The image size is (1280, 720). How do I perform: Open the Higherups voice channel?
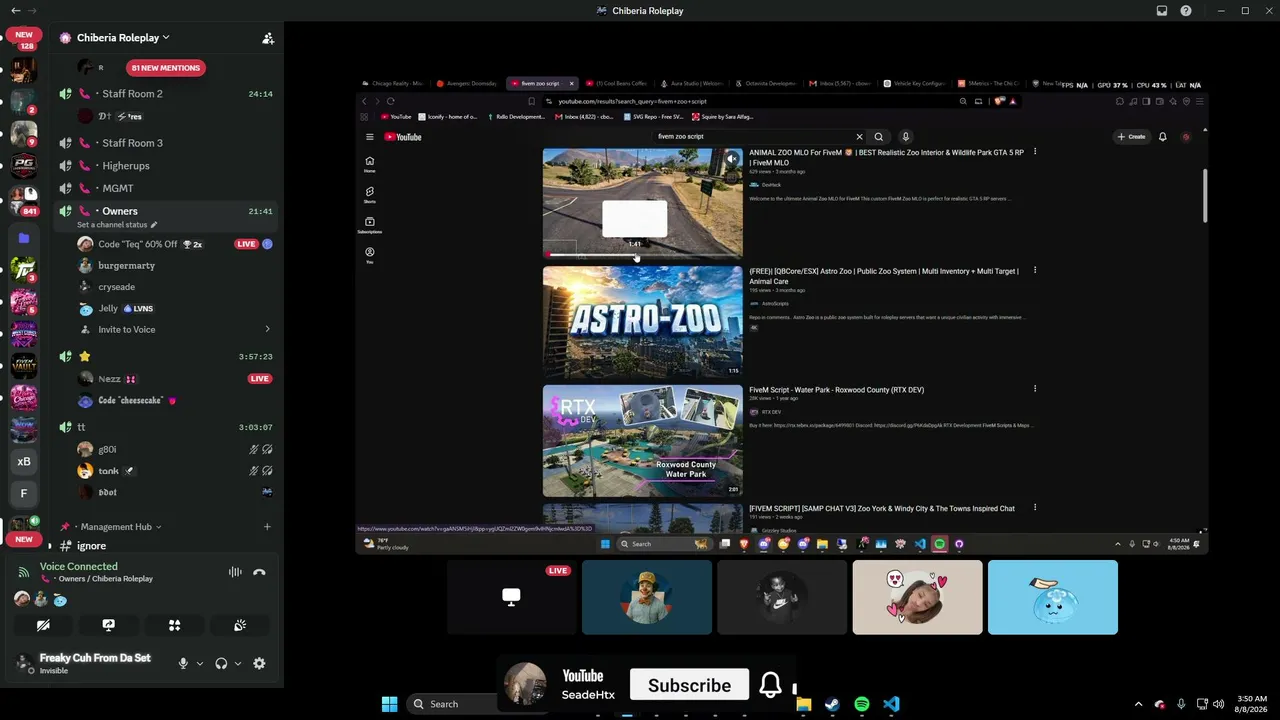pos(167,166)
